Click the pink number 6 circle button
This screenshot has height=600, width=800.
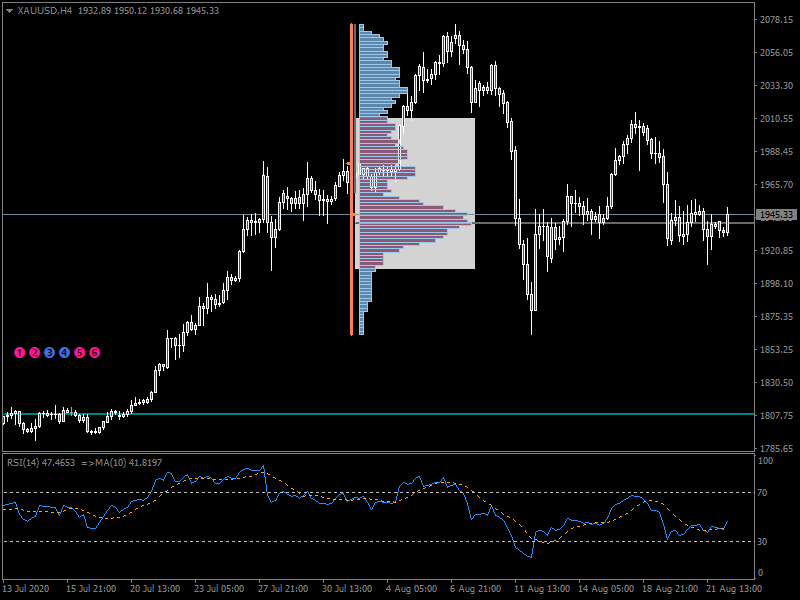(x=94, y=353)
